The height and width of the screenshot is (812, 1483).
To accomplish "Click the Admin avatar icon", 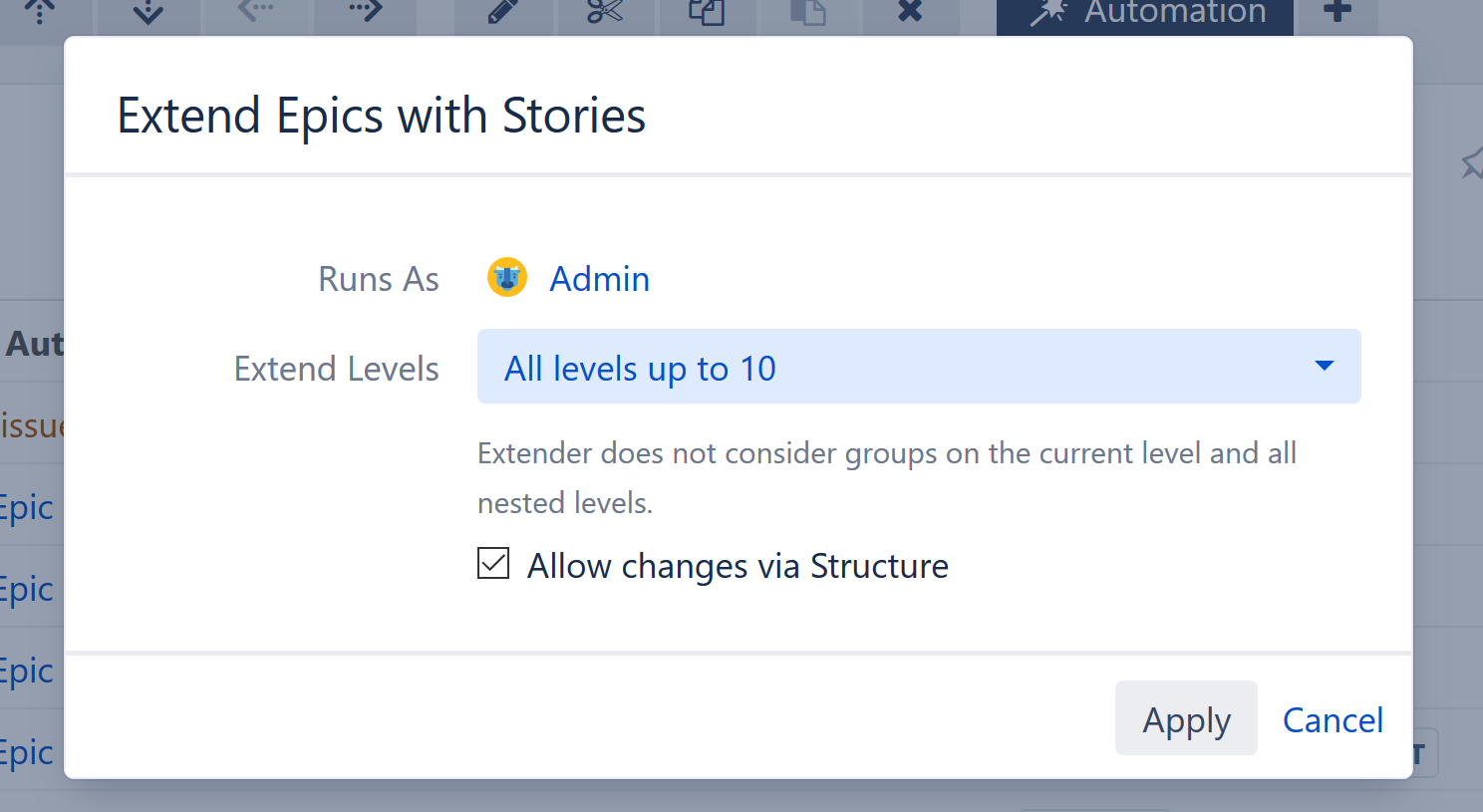I will 507,278.
